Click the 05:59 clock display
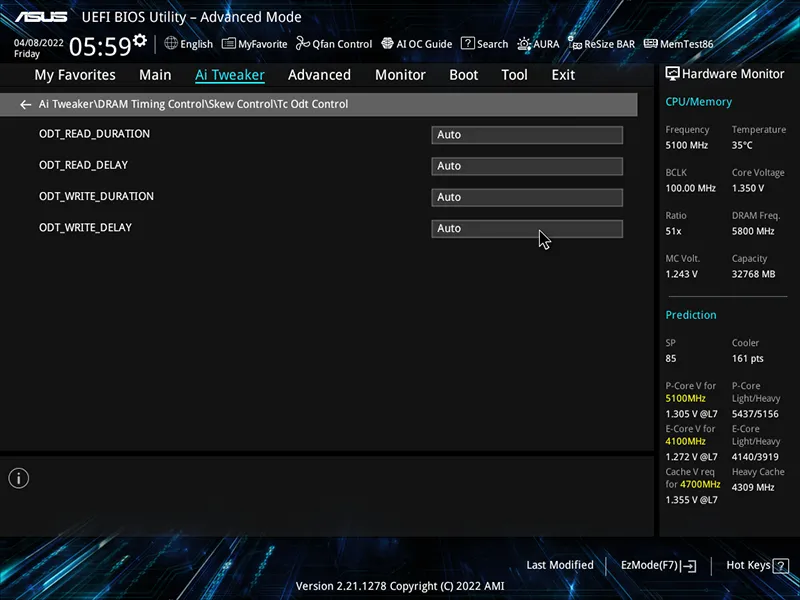The height and width of the screenshot is (600, 800). (100, 46)
